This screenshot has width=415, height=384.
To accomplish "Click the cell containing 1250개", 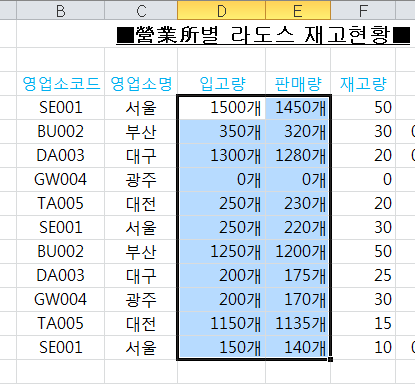I will [221, 251].
